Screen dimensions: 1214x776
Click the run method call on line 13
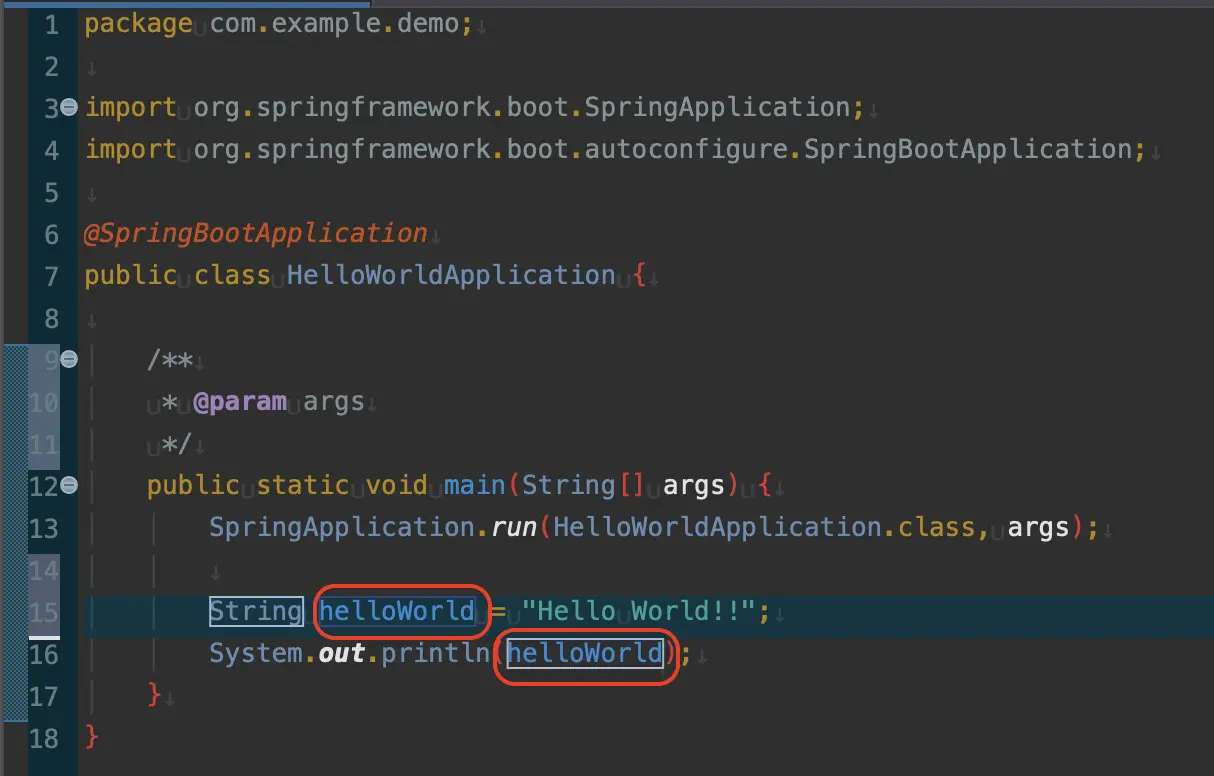[x=514, y=527]
